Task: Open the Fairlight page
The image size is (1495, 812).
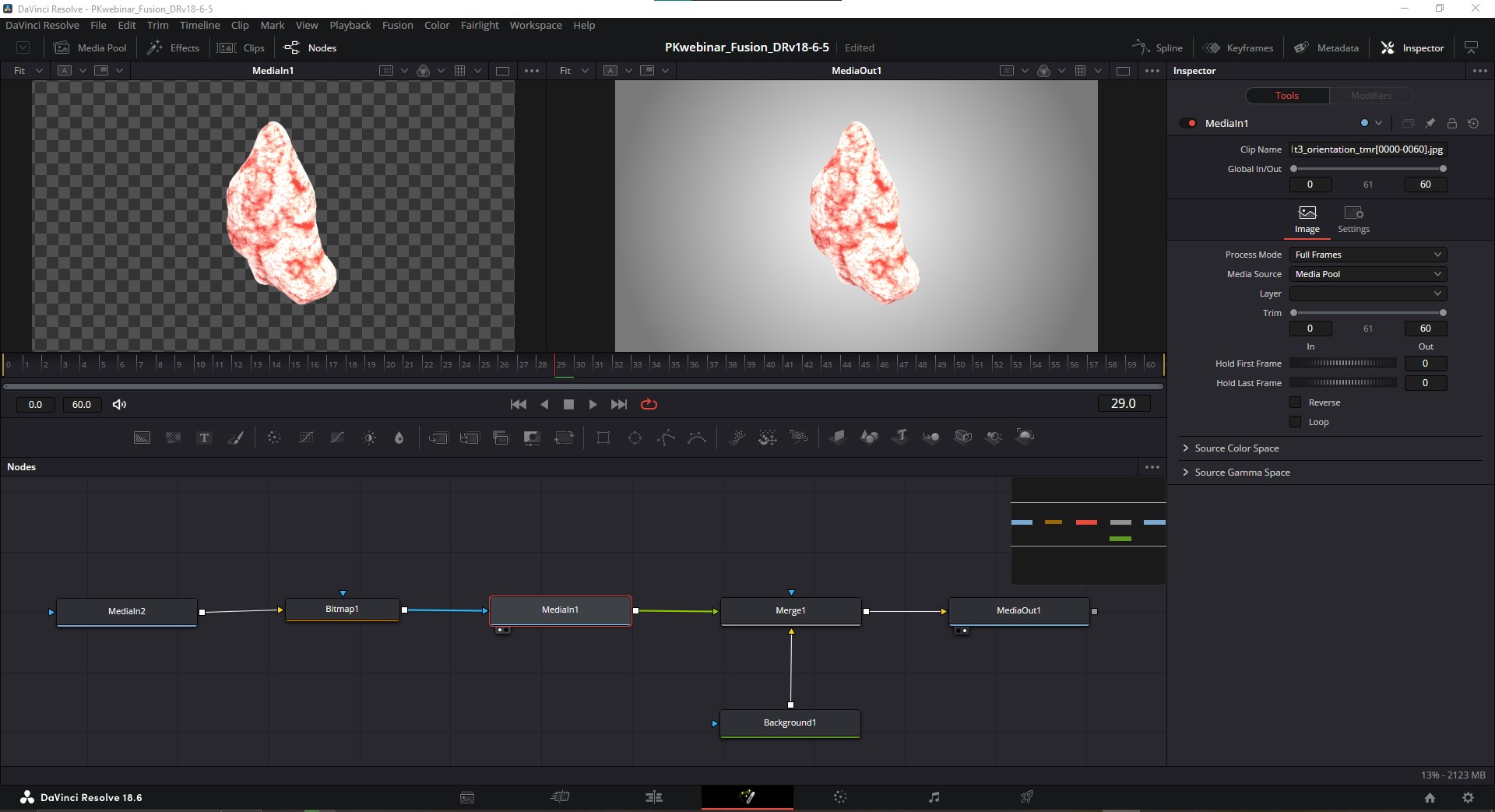Action: [934, 797]
